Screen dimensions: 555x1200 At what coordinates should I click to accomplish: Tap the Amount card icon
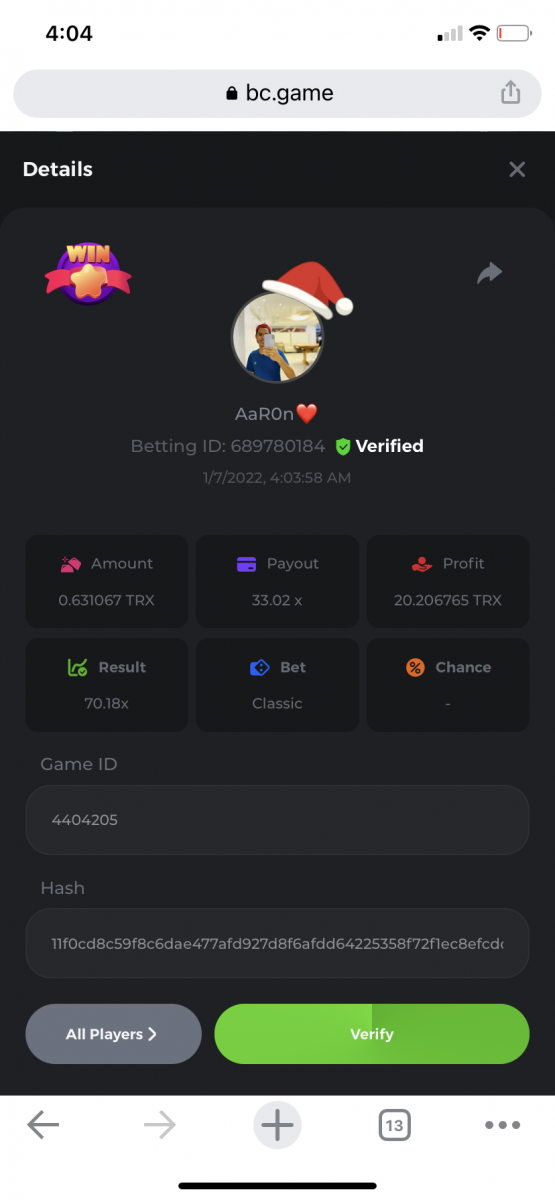[70, 564]
